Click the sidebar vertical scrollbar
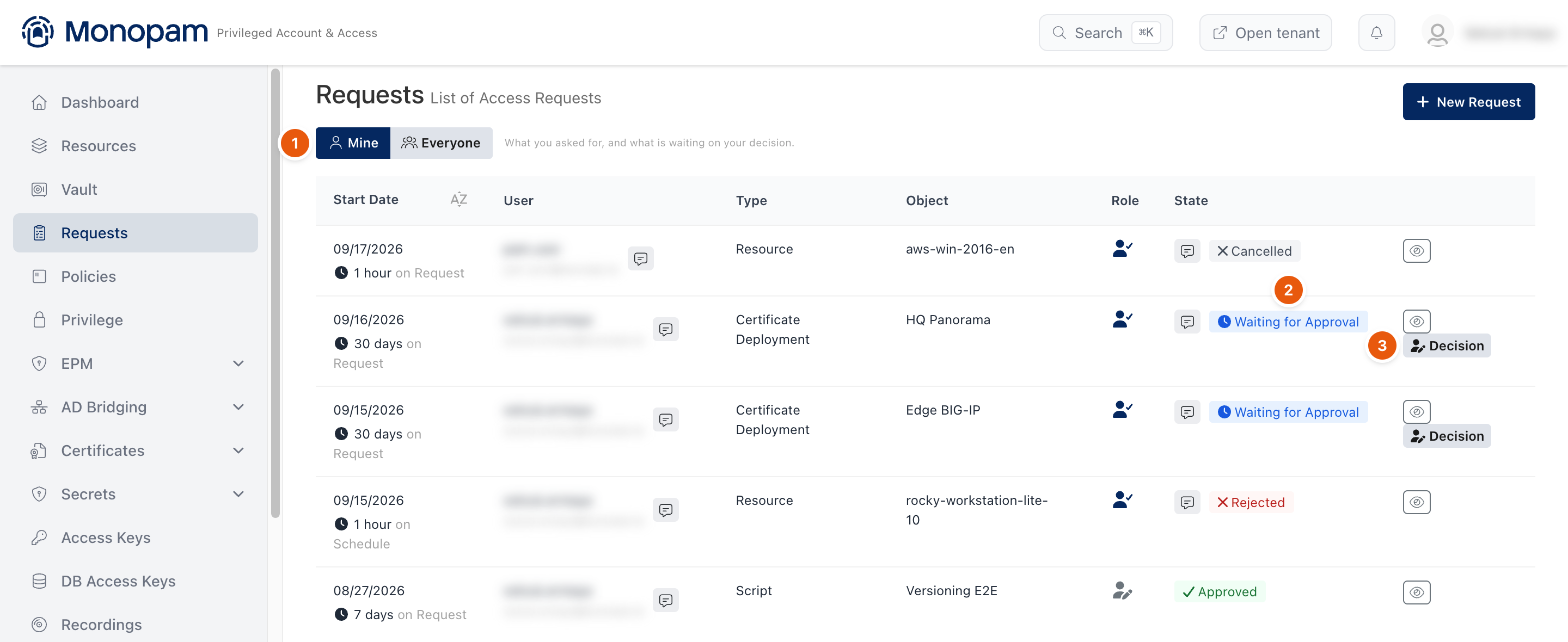This screenshot has width=1568, height=642. point(275,292)
